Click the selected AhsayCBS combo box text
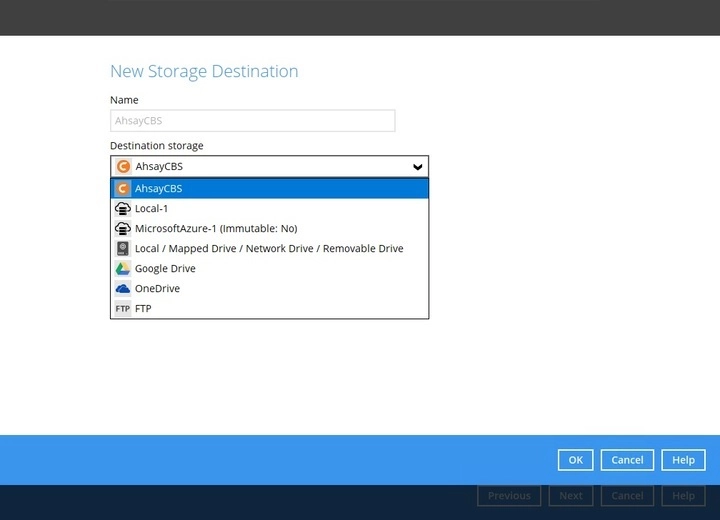The width and height of the screenshot is (720, 520). click(159, 167)
